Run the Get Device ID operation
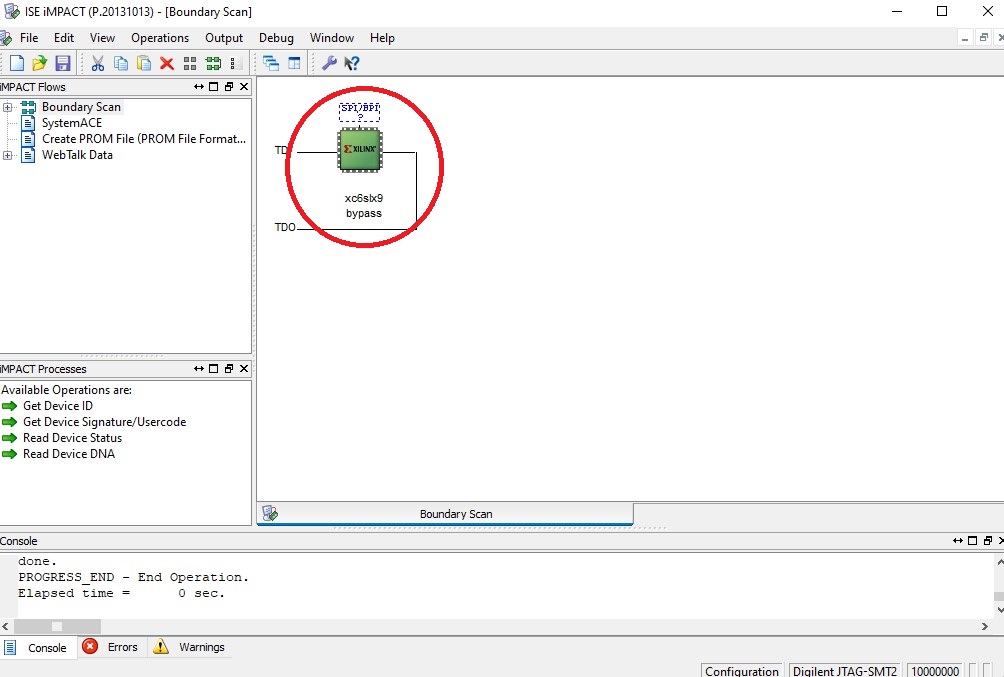Image resolution: width=1004 pixels, height=677 pixels. (58, 405)
